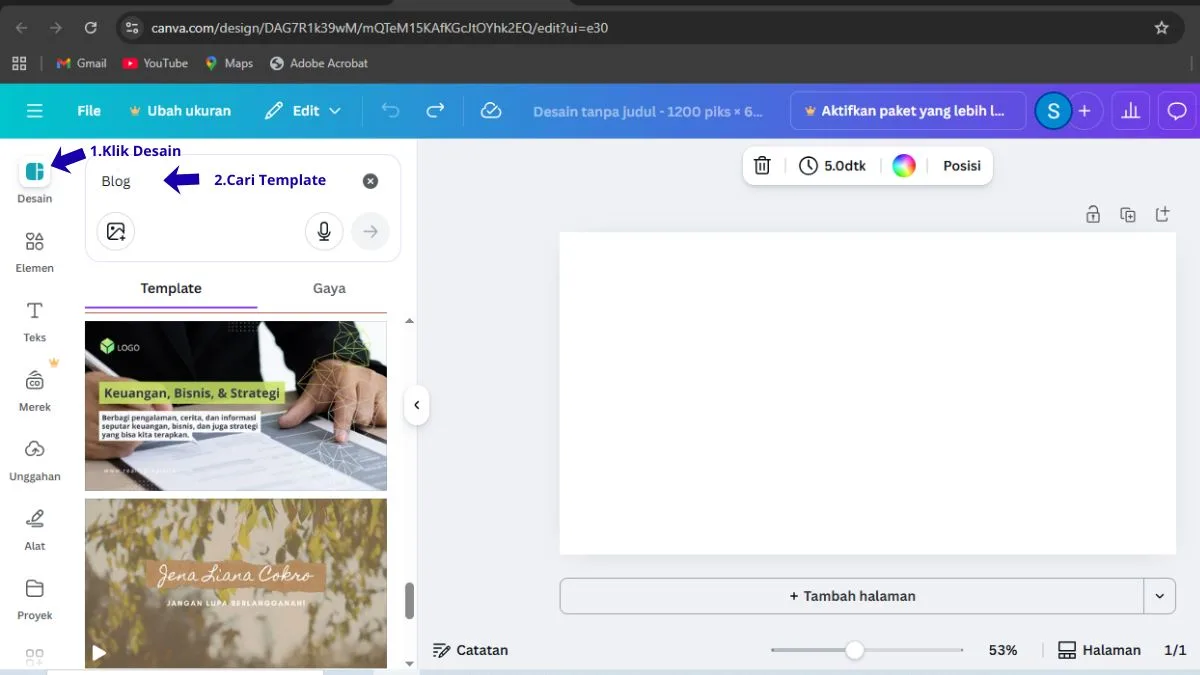
Task: Toggle the Halaman page view button
Action: point(1099,650)
